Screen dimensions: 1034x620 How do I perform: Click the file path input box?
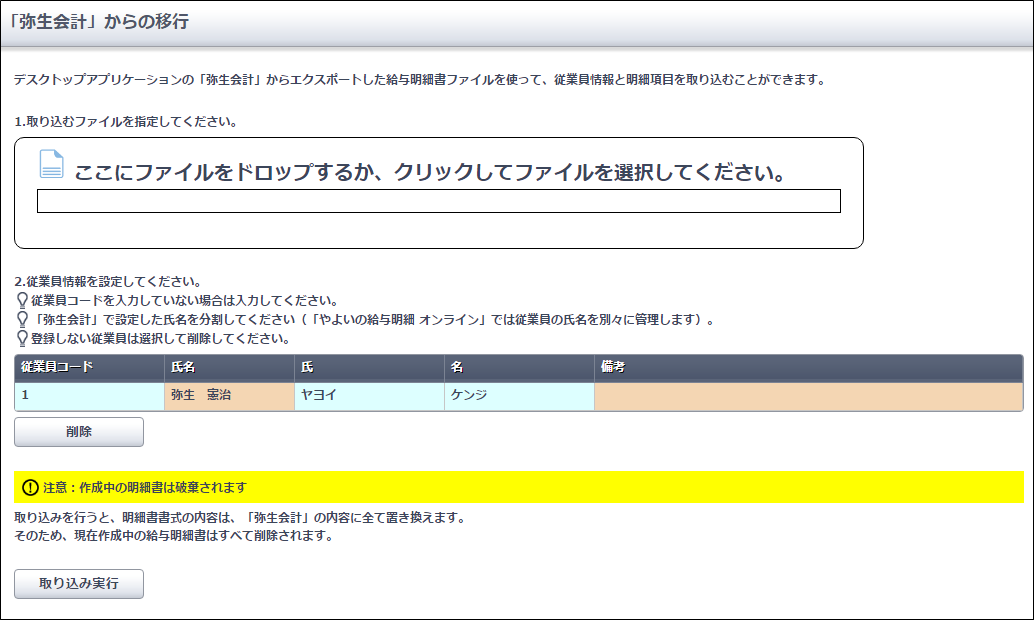(439, 201)
